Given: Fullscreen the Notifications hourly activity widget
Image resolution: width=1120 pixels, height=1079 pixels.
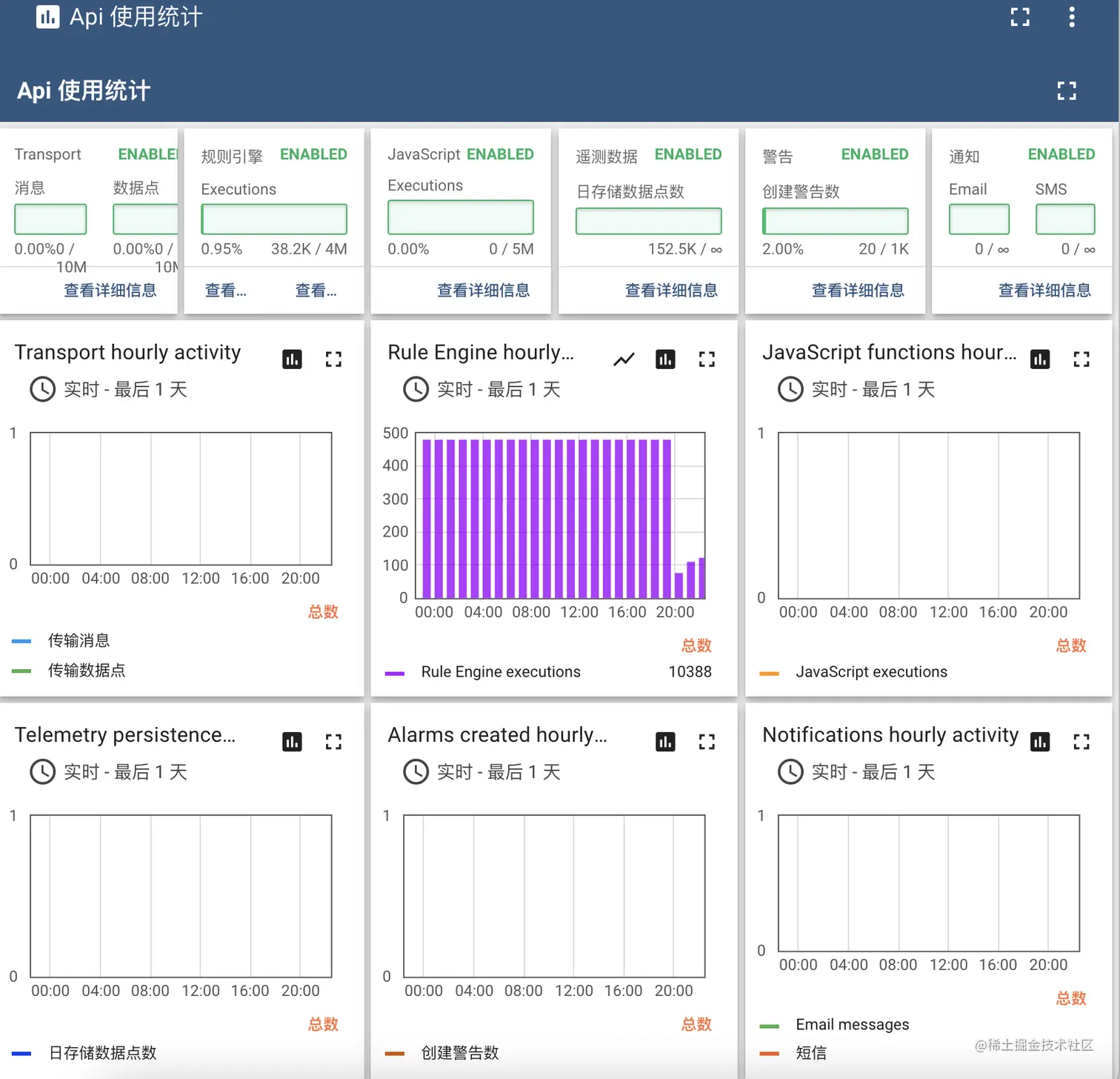Looking at the screenshot, I should pyautogui.click(x=1081, y=742).
